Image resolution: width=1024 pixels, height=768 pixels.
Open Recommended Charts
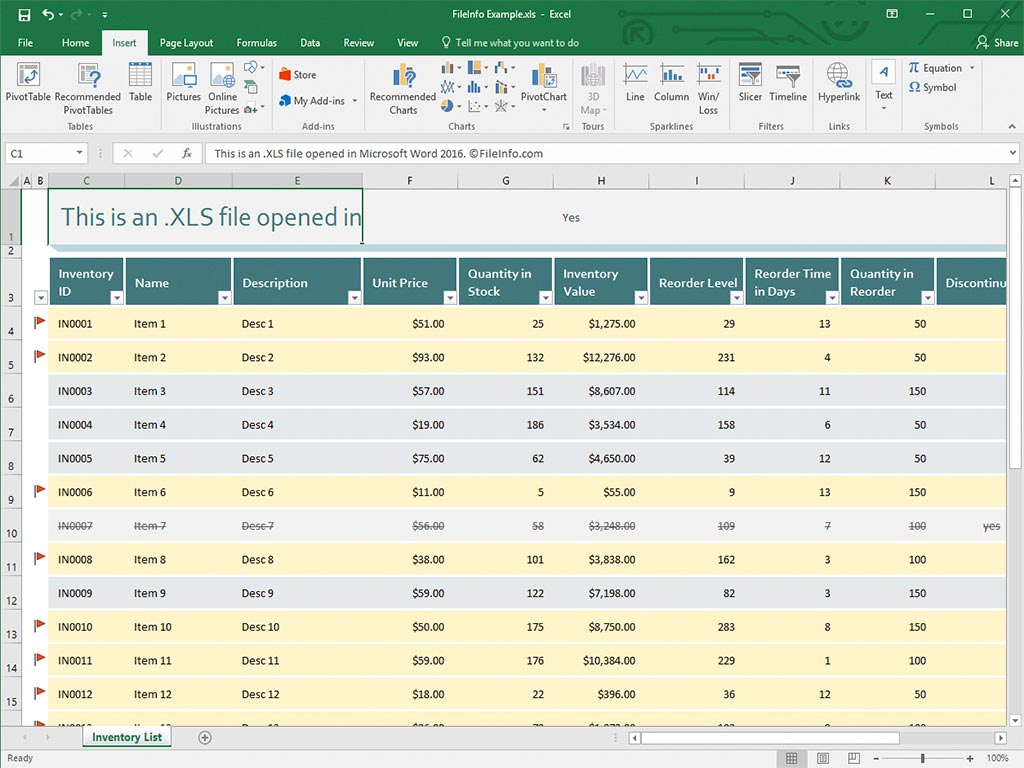402,88
